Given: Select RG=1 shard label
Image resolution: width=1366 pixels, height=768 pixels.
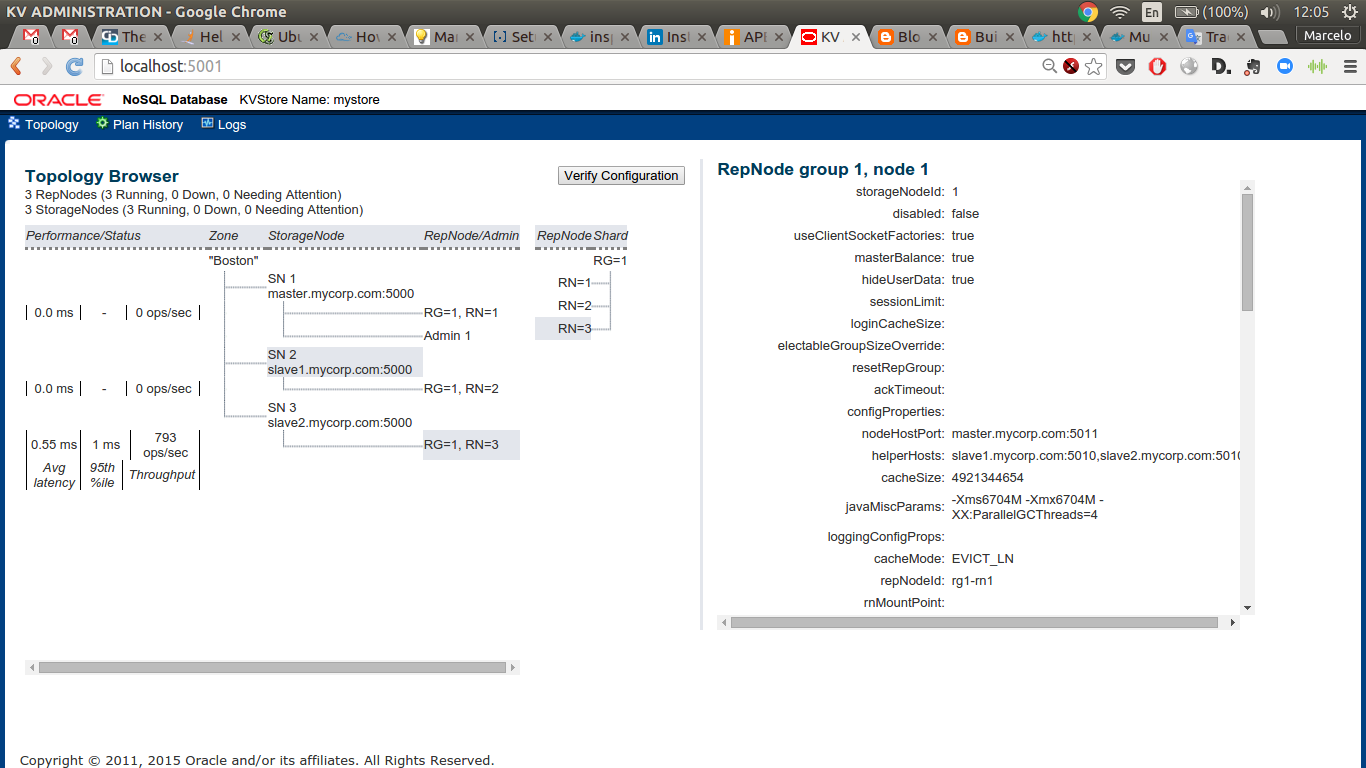Looking at the screenshot, I should point(610,260).
